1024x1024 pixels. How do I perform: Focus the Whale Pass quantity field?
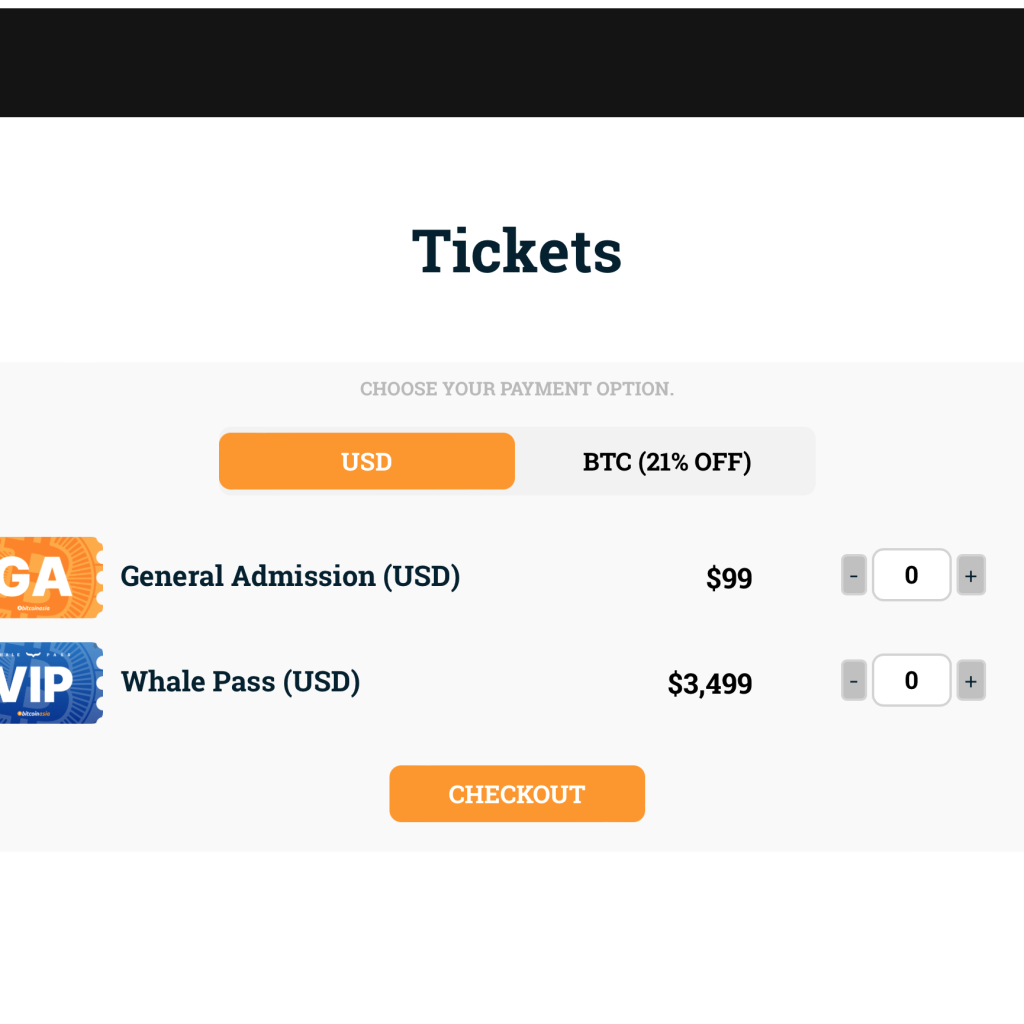tap(911, 681)
